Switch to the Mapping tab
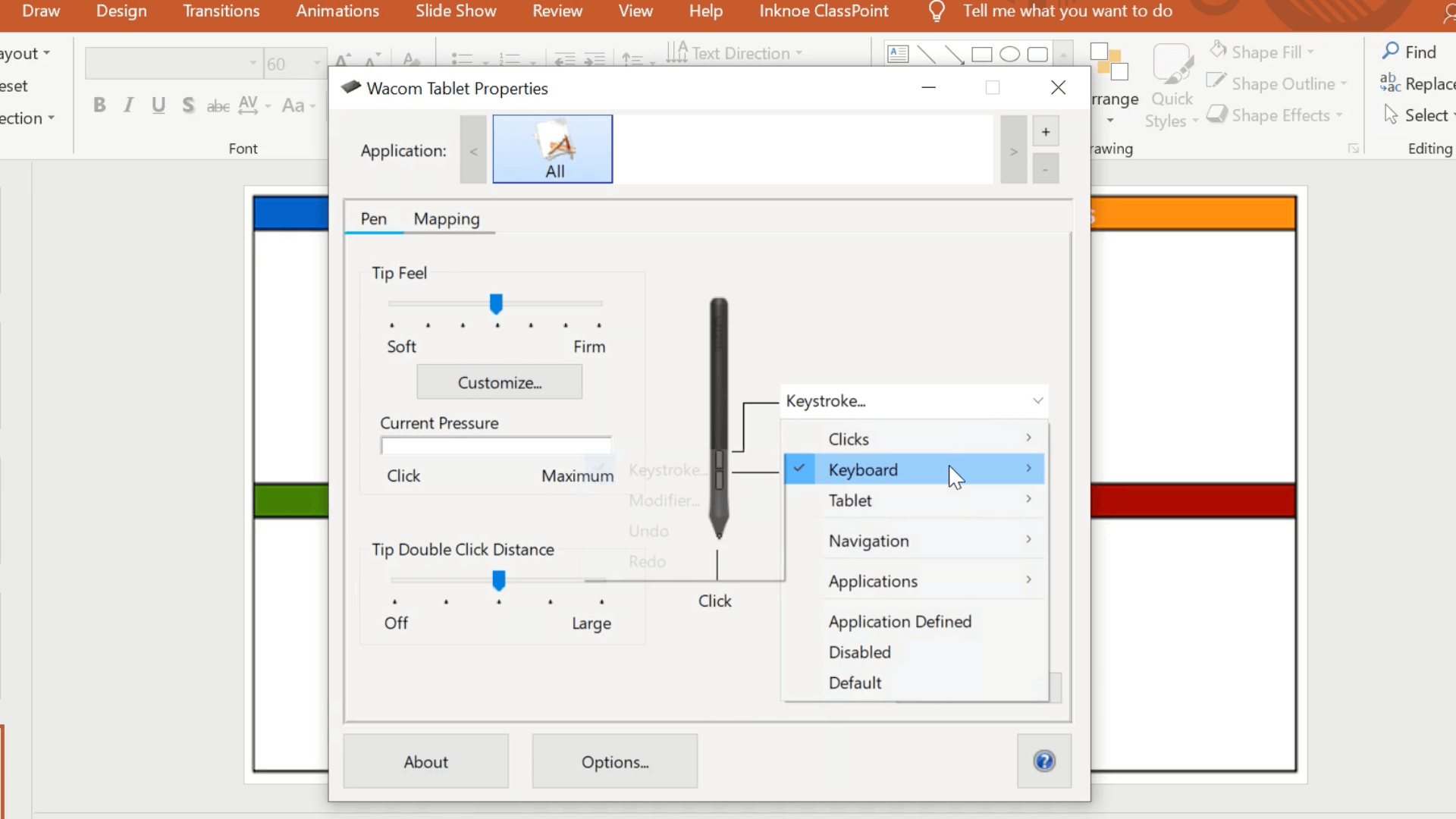 (x=447, y=219)
